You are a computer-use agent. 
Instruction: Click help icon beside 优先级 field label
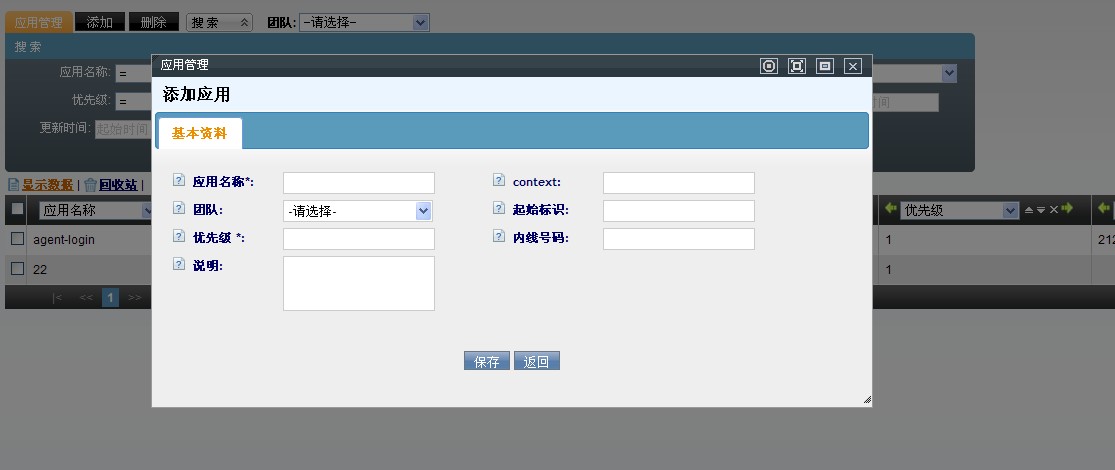coord(179,237)
